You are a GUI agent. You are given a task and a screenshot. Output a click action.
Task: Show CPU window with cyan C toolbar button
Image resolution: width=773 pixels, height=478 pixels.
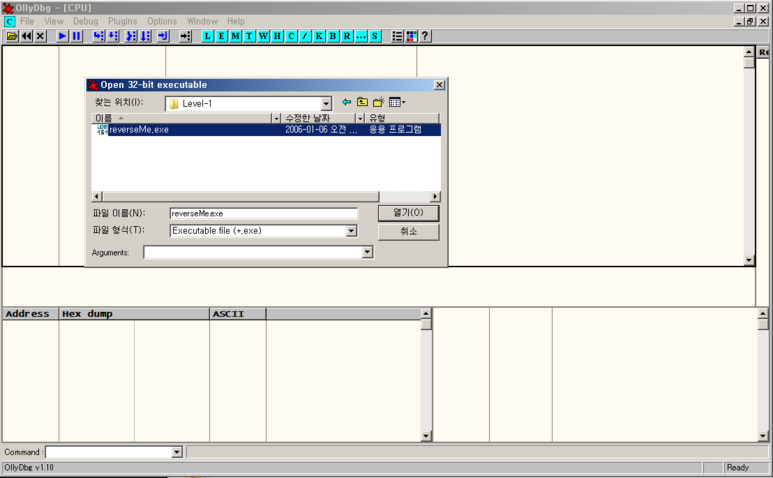291,36
